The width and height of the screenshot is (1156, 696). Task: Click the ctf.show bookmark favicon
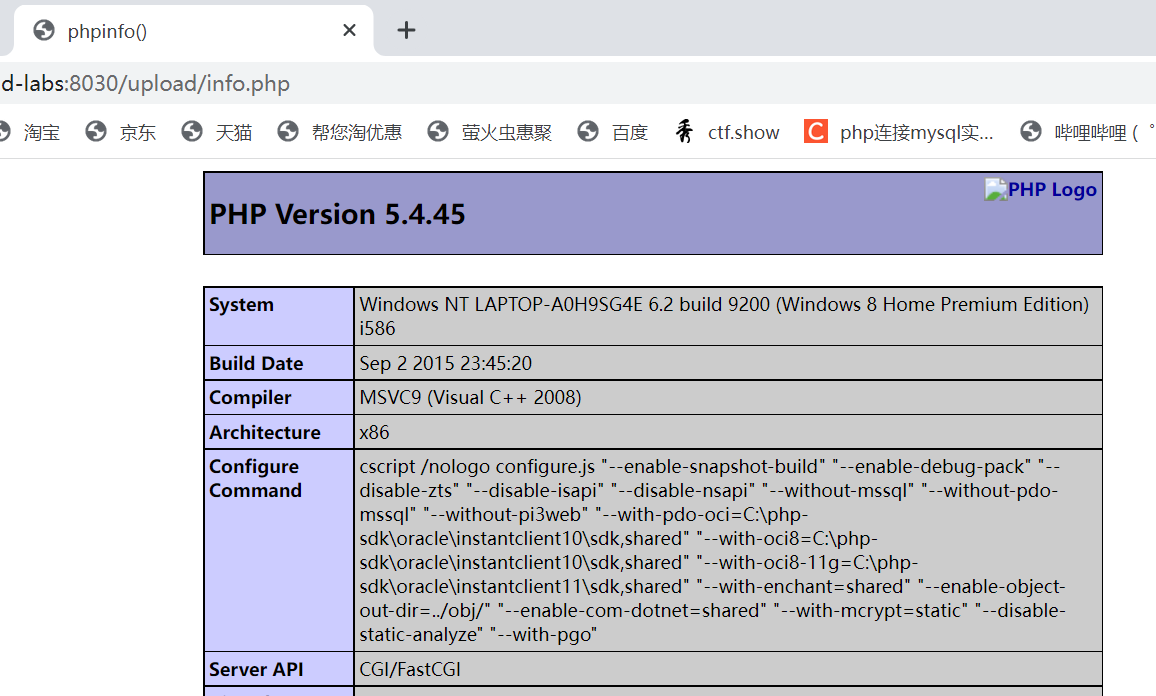pyautogui.click(x=684, y=132)
